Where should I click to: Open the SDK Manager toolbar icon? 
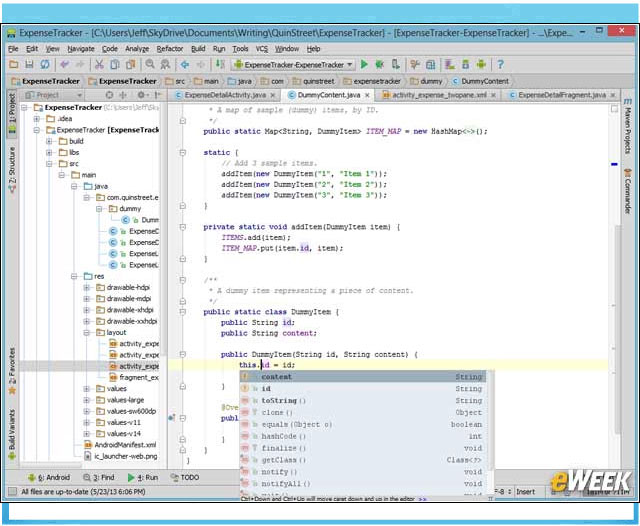click(466, 64)
